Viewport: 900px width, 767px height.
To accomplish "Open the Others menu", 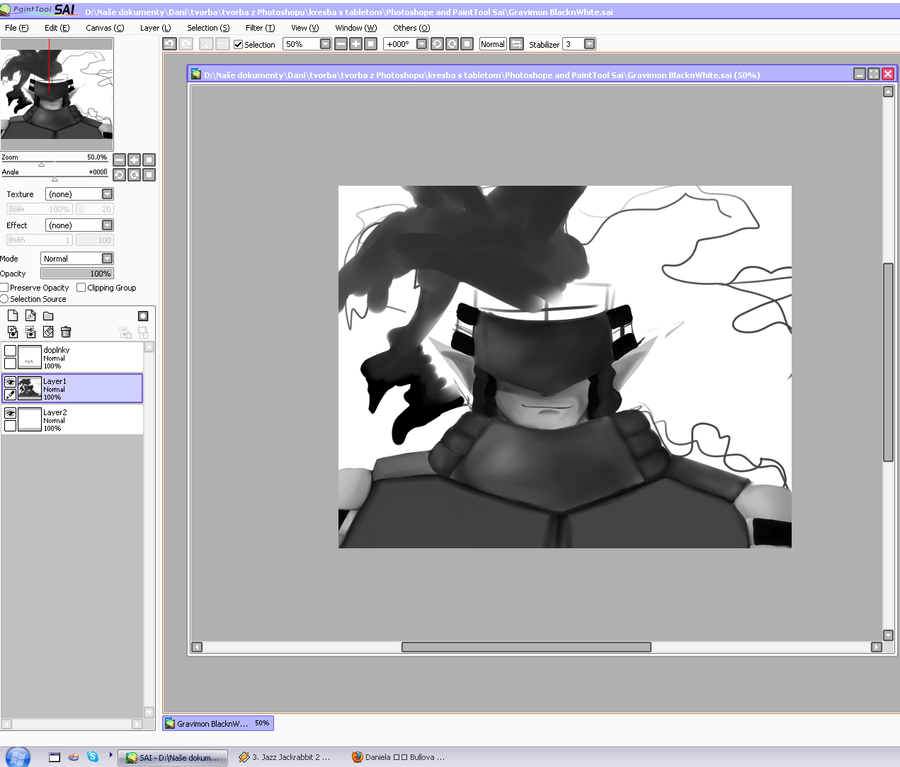I will (412, 28).
